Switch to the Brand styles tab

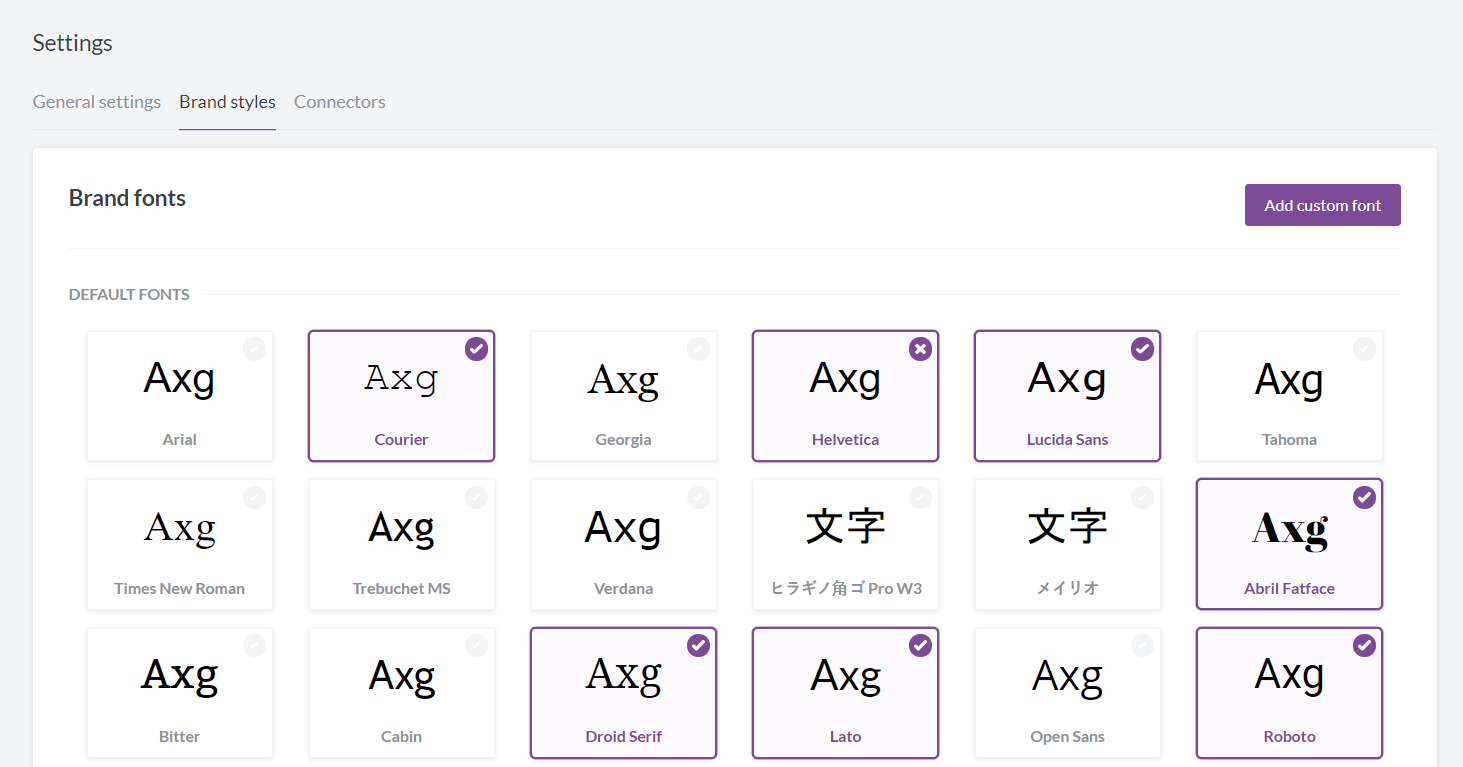[227, 102]
